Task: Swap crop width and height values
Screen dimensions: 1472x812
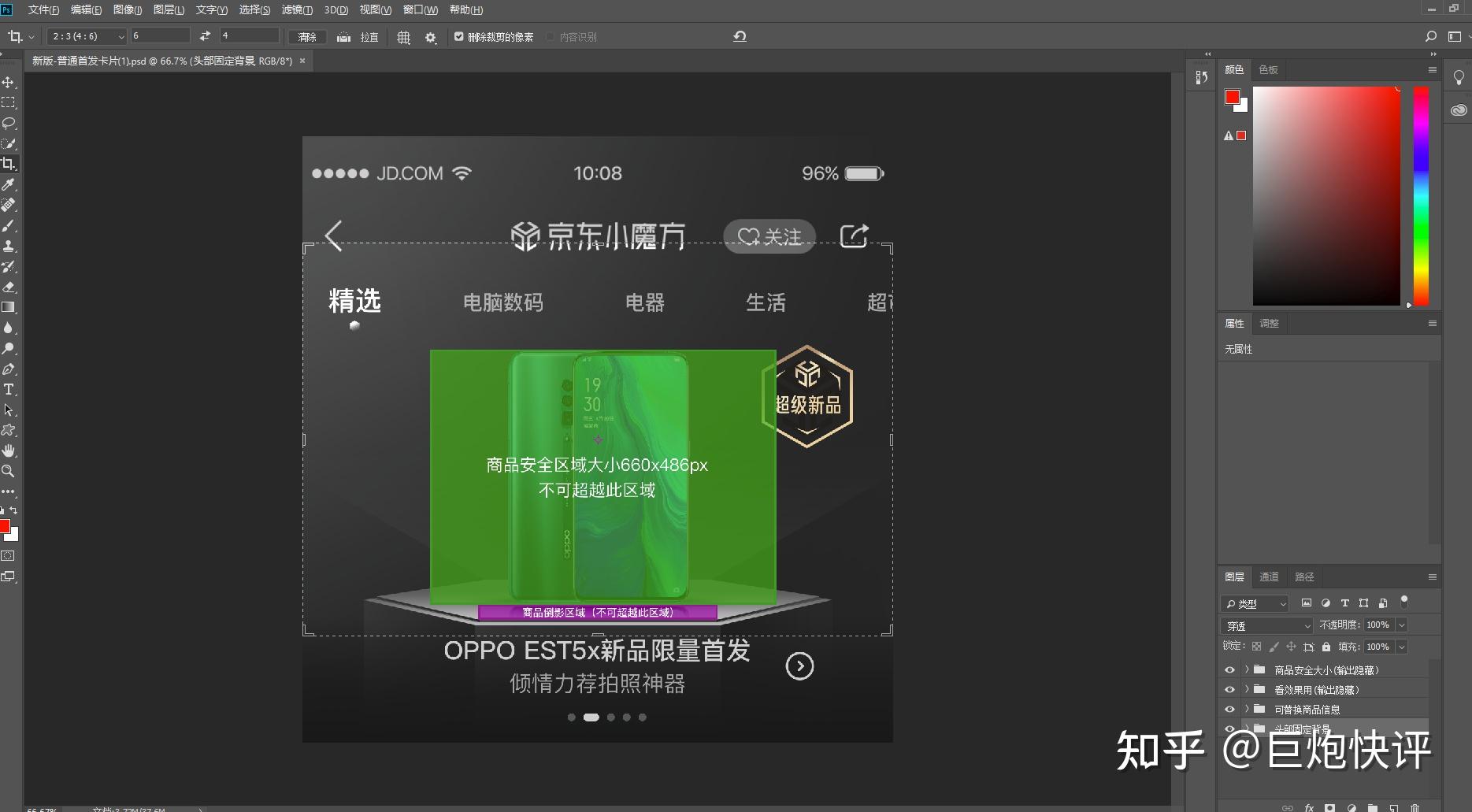Action: [205, 36]
